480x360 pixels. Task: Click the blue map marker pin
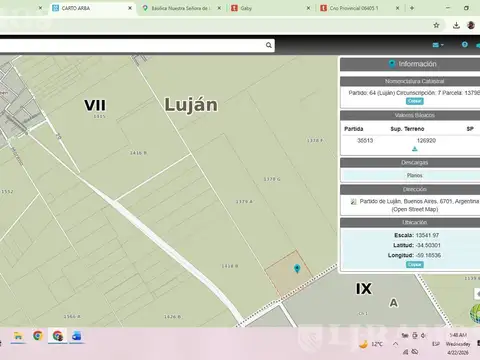[x=297, y=268]
